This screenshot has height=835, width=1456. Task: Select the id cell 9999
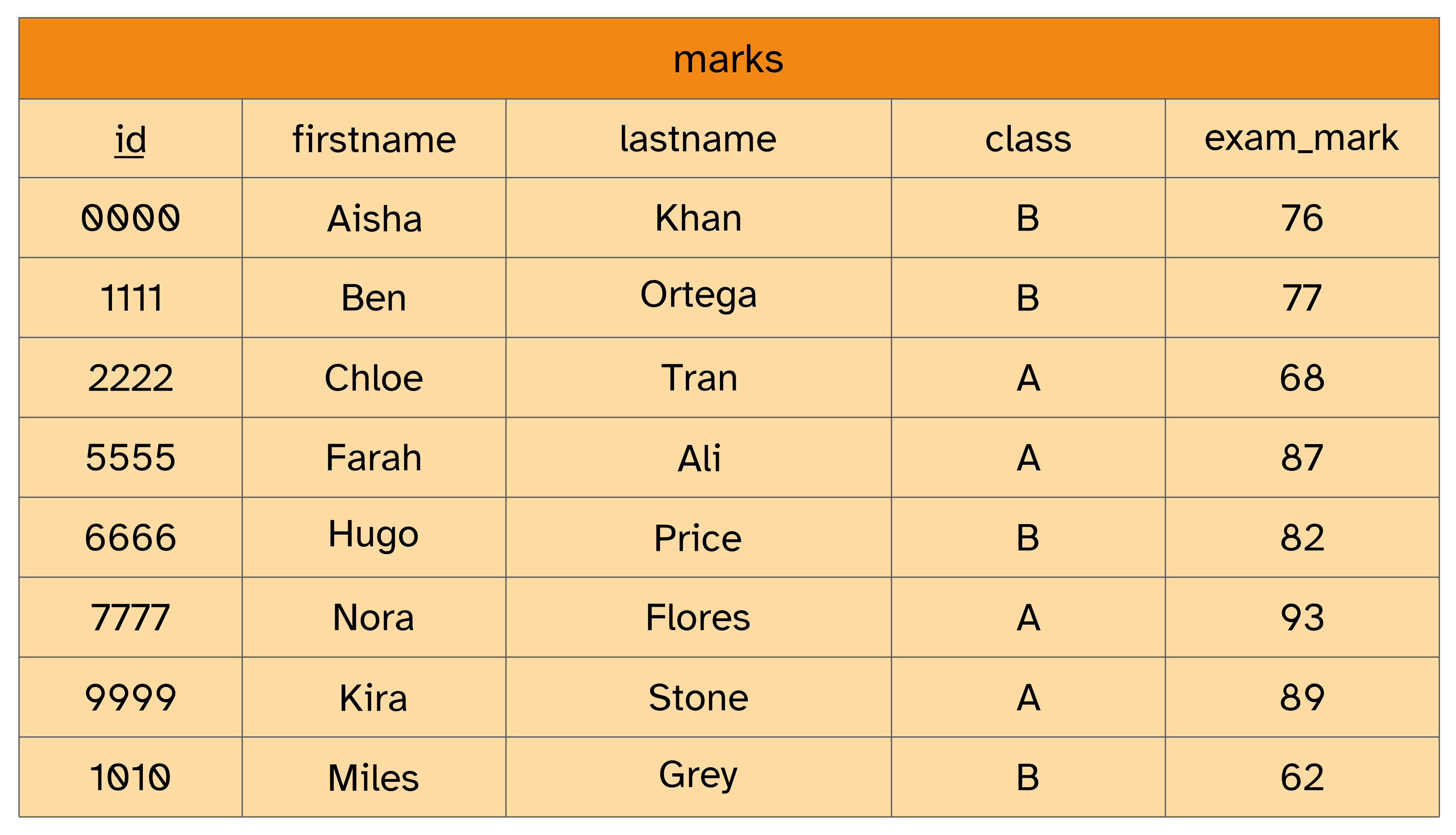[x=131, y=697]
